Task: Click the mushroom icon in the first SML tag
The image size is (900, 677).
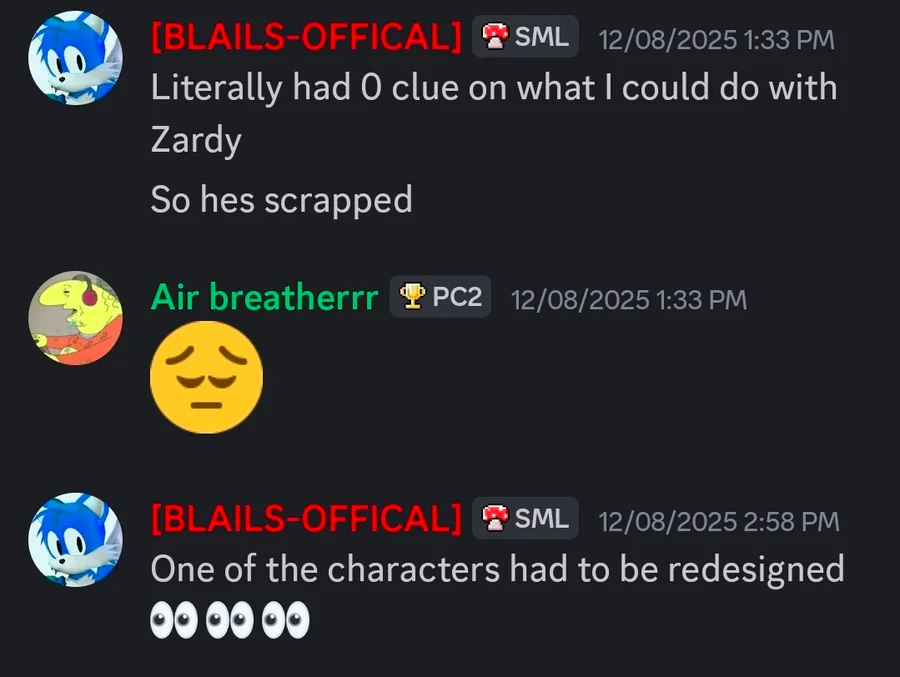Action: 495,37
